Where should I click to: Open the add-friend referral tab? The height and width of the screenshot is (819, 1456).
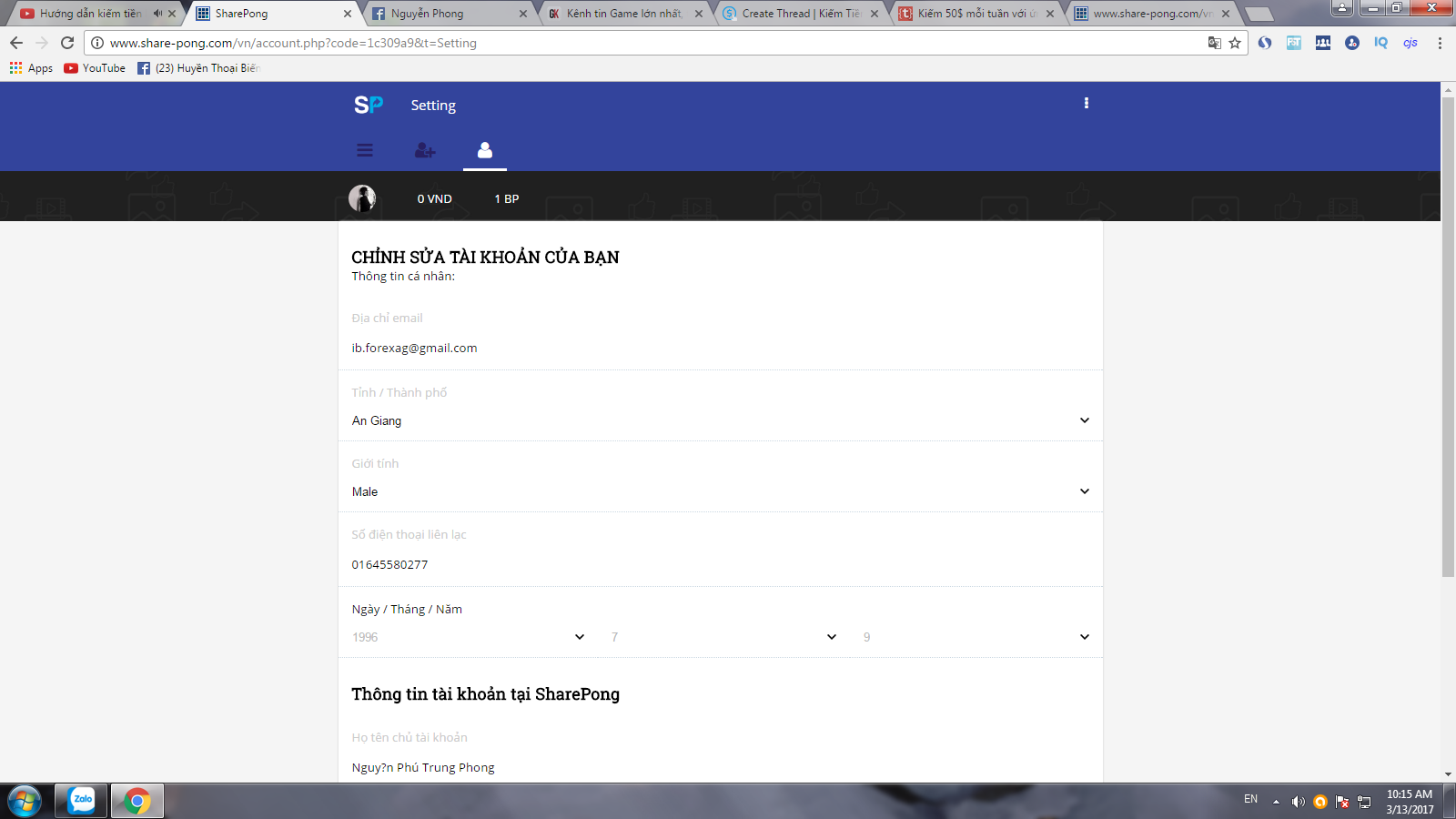425,150
